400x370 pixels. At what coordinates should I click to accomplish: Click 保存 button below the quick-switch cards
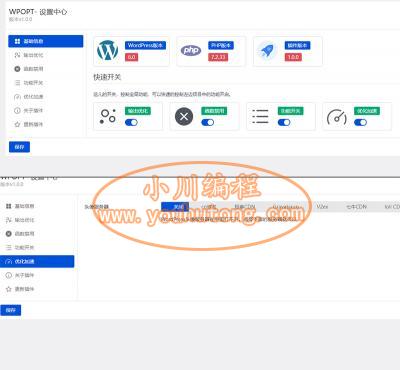(19, 147)
